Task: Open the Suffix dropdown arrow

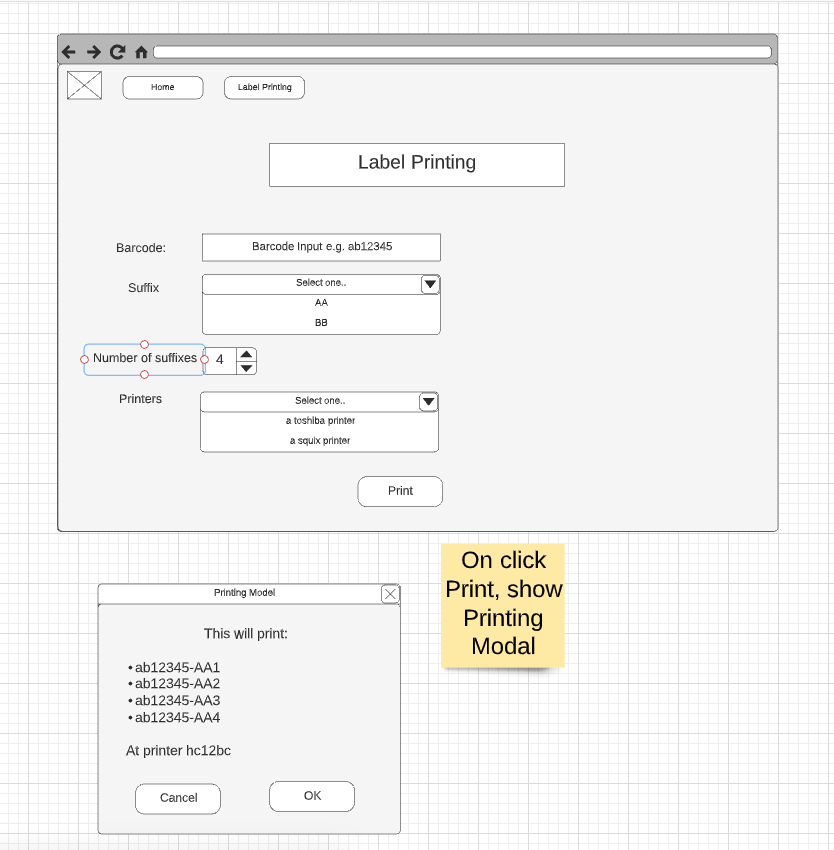Action: coord(430,284)
